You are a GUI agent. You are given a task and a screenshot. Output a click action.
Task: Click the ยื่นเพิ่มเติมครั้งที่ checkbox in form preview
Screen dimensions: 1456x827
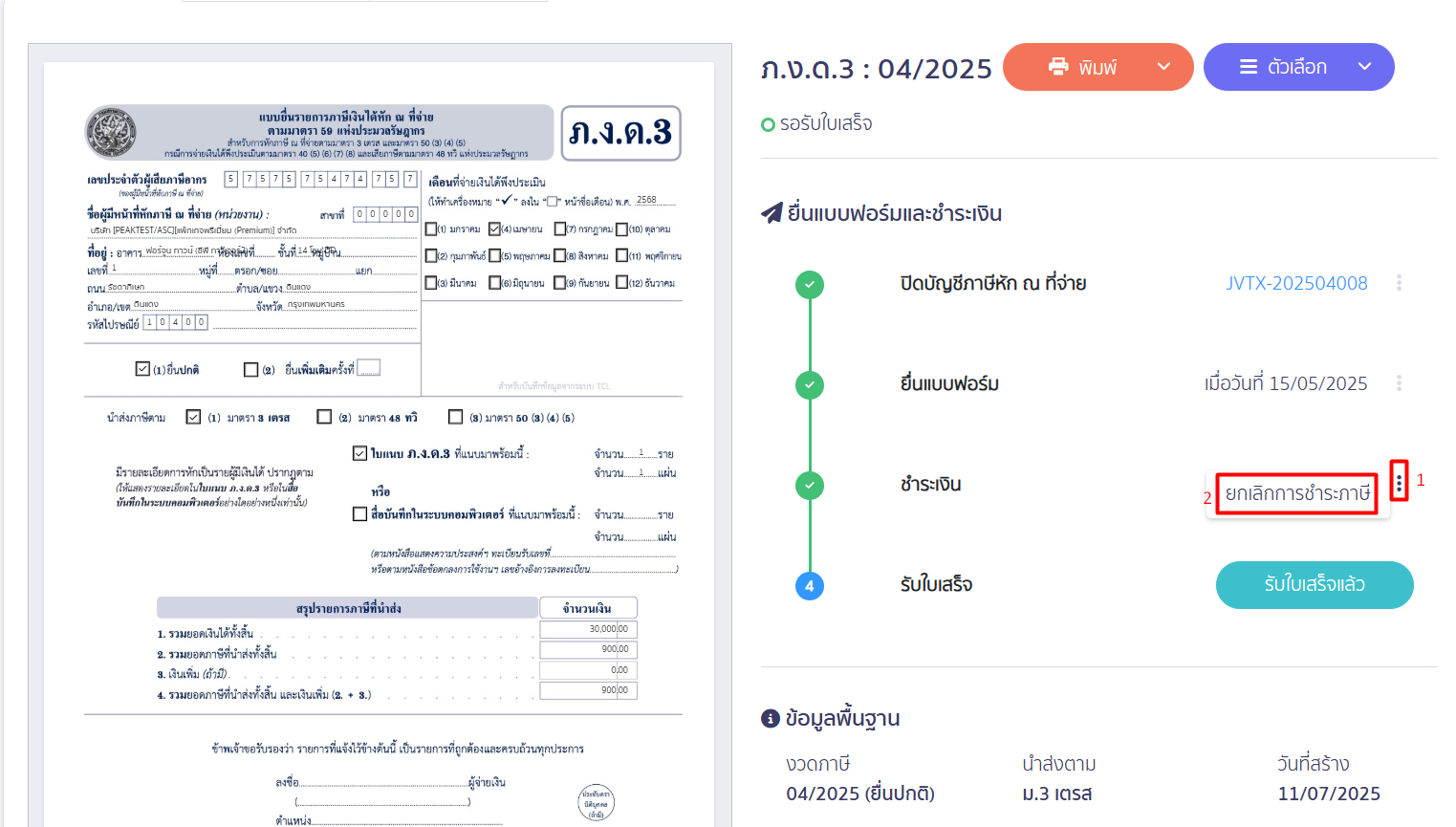tap(251, 370)
